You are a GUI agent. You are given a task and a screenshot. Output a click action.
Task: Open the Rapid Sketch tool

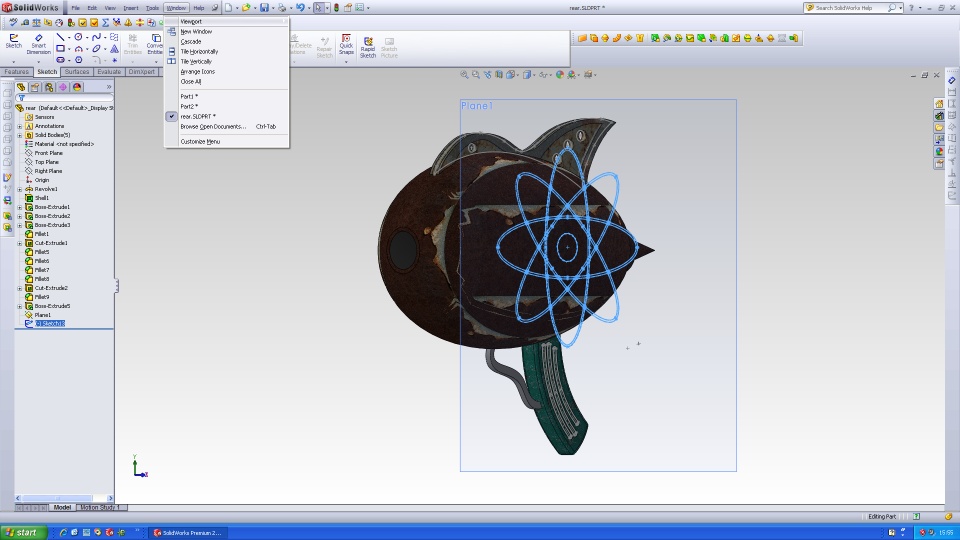pos(368,48)
